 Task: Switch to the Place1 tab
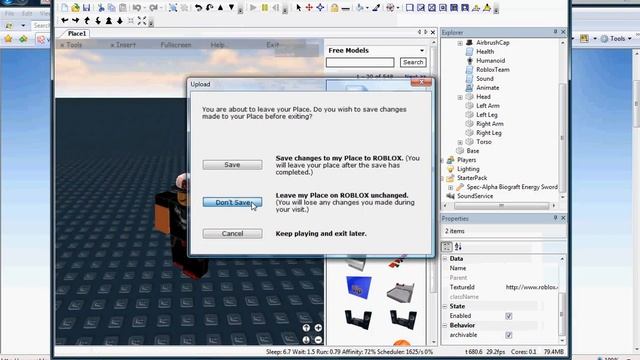pos(77,33)
